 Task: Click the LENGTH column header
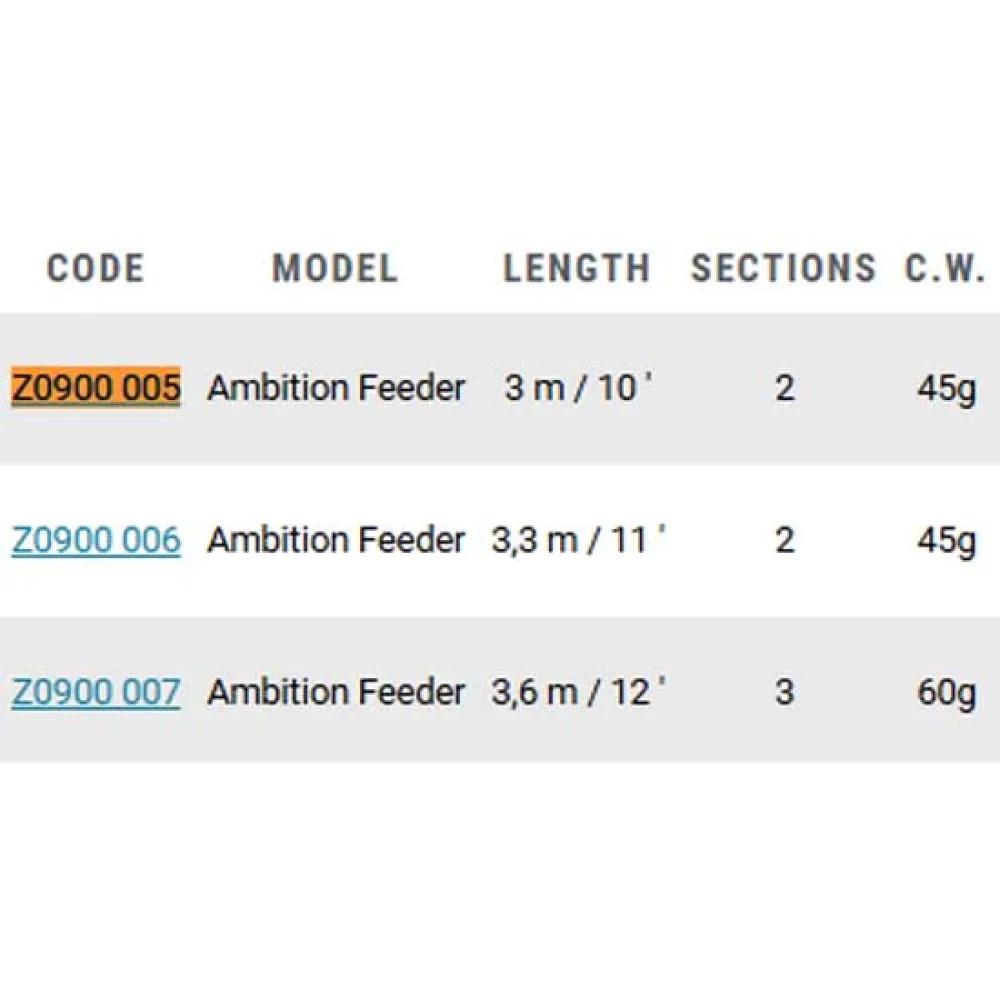pos(577,268)
